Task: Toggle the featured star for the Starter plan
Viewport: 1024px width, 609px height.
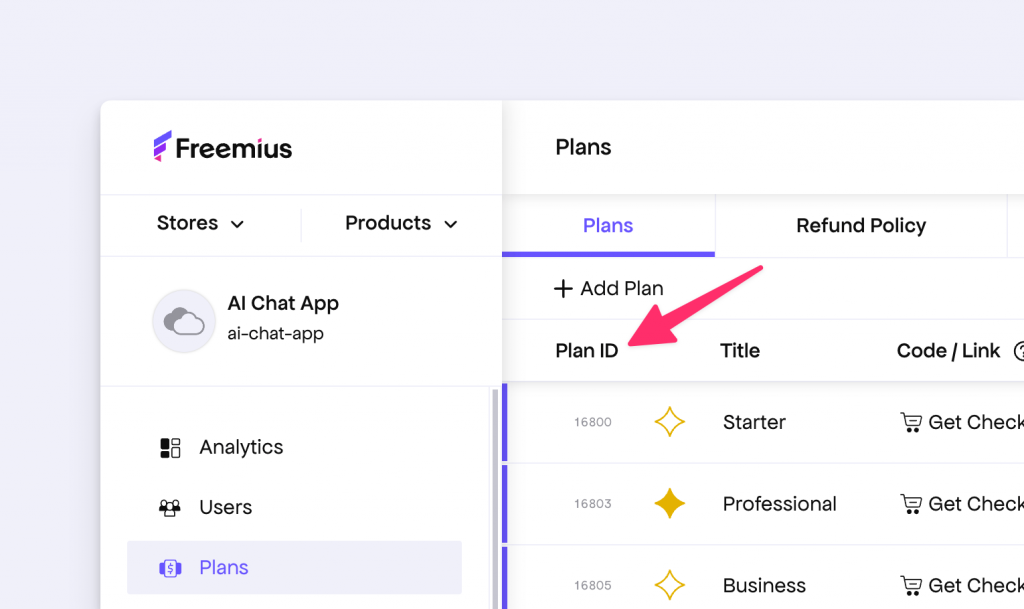Action: point(670,422)
